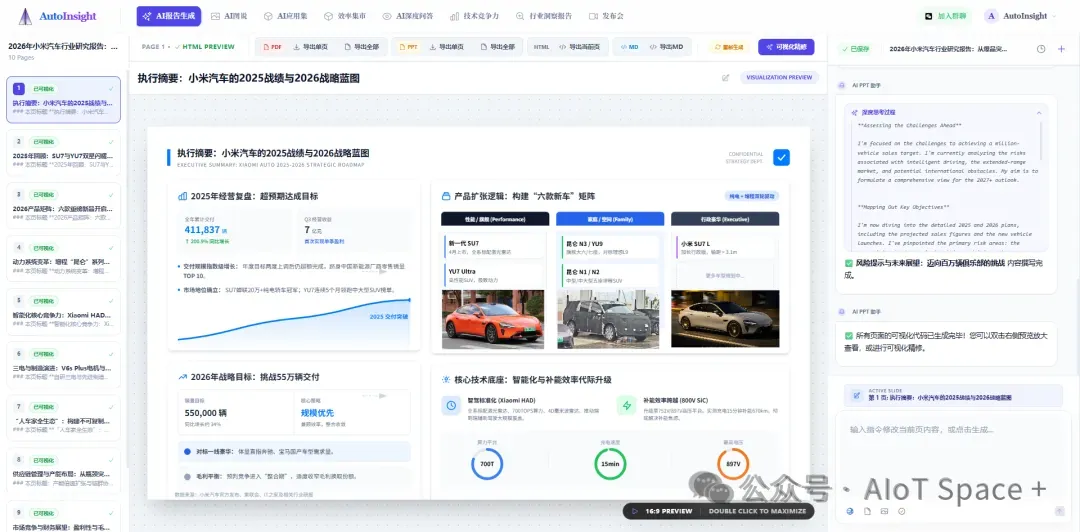Viewport: 1080px width, 532px height.
Task: Click the VISUALIZATION PREVIEW badge
Action: (780, 78)
